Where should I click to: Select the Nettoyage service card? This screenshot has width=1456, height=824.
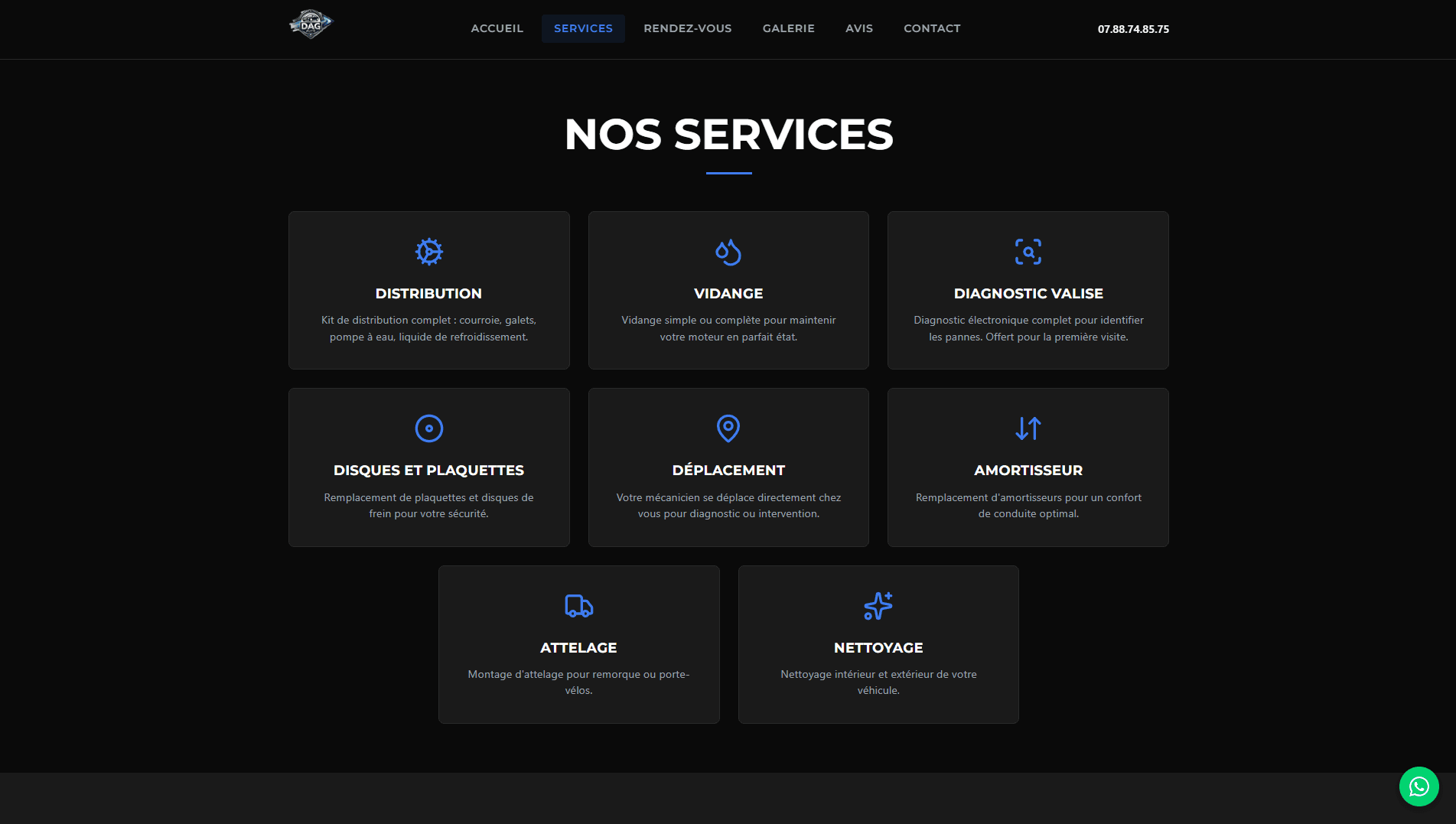tap(878, 644)
